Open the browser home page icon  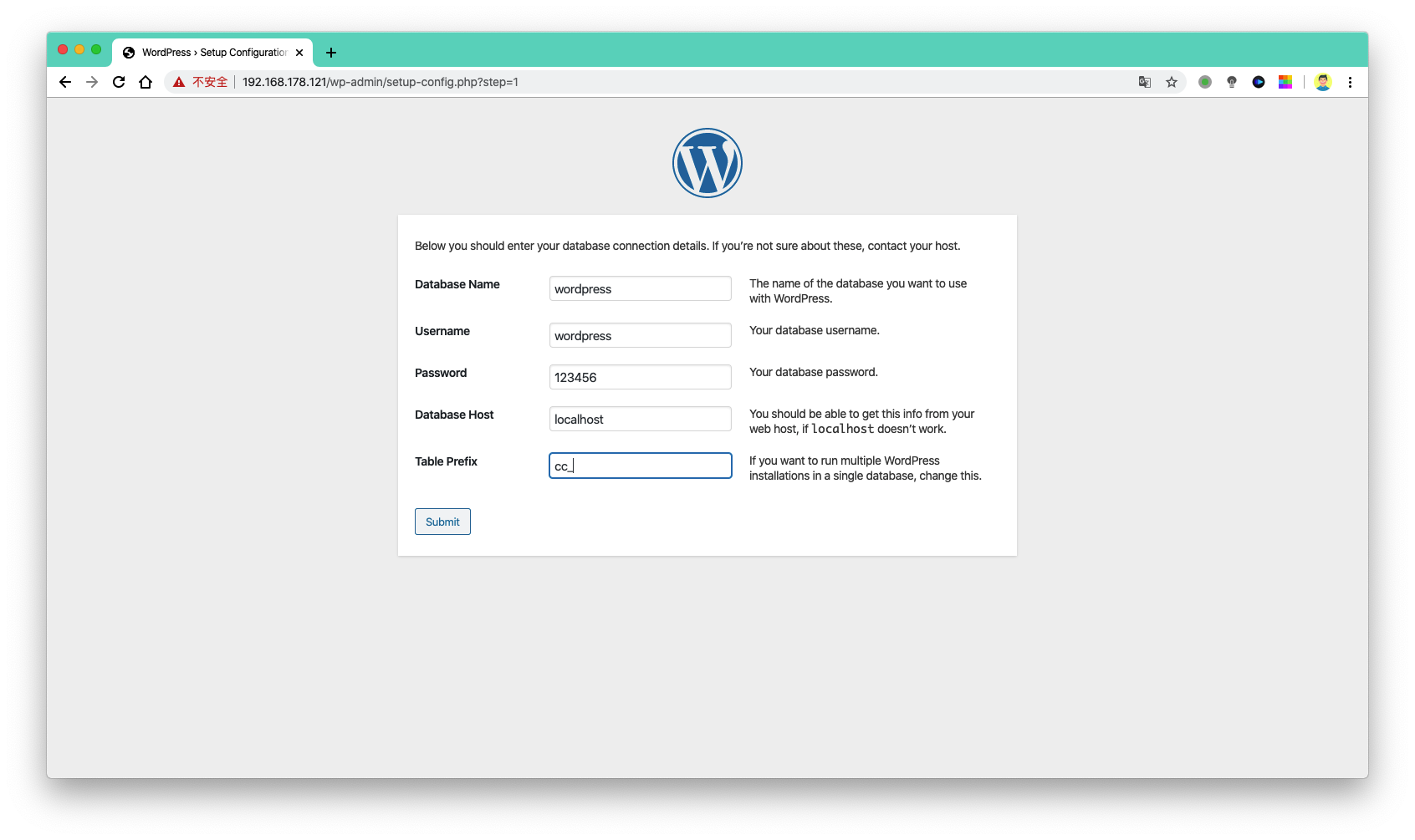(146, 82)
